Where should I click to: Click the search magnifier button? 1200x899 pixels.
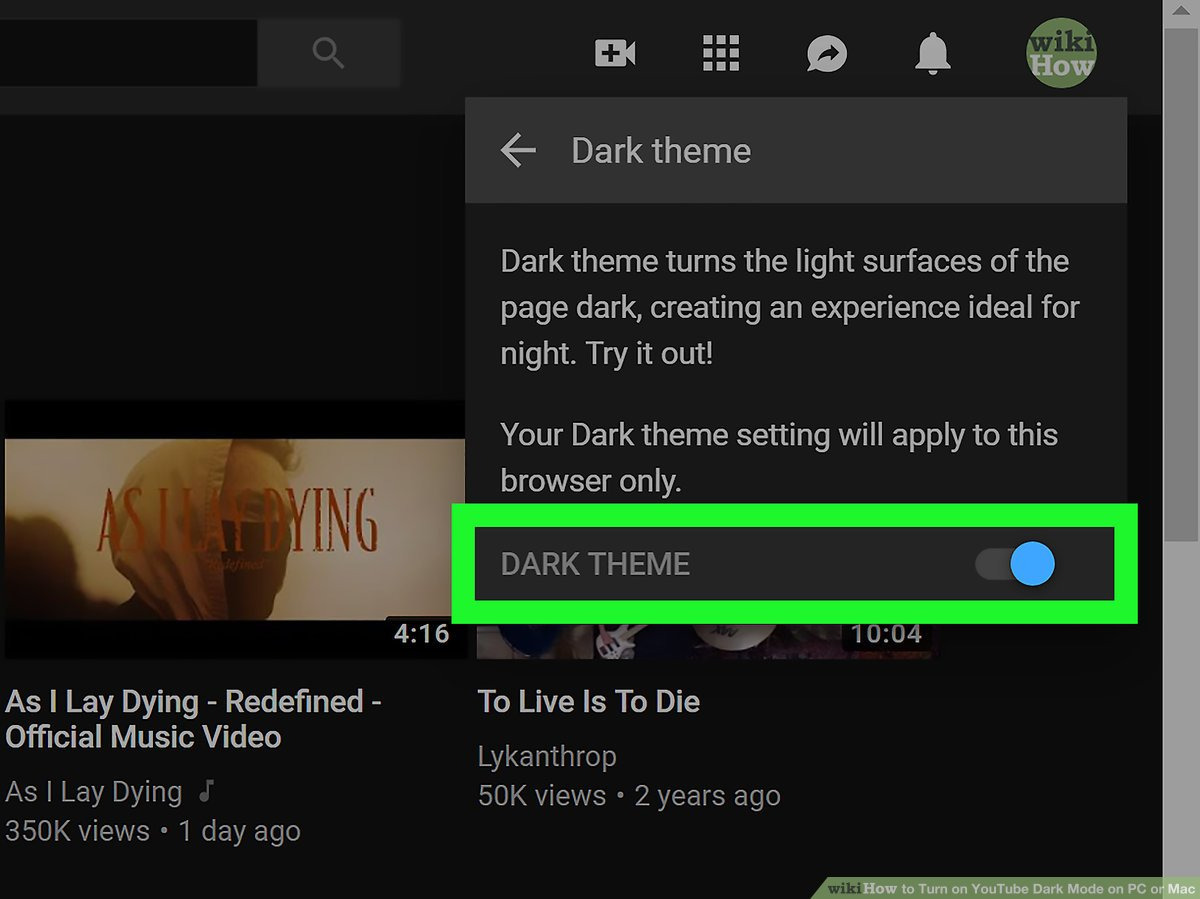(x=329, y=52)
